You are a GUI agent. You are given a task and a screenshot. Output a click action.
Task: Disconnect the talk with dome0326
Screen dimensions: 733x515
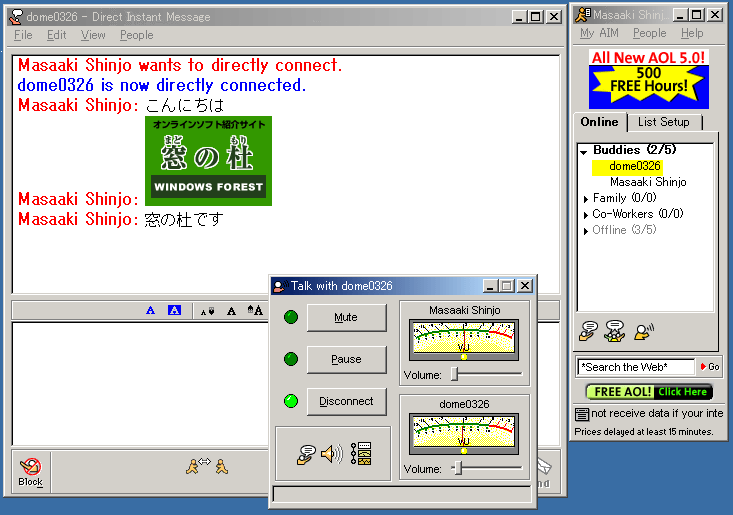point(346,401)
